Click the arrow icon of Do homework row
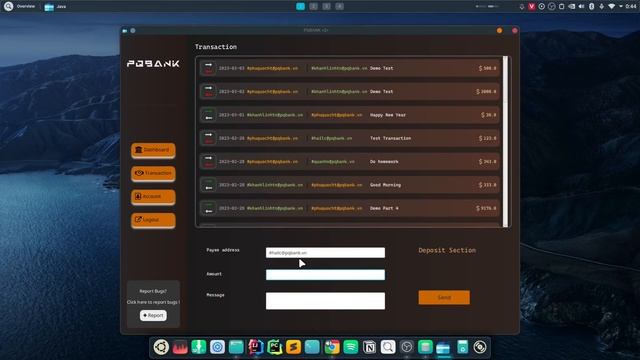Screen dimensions: 640x360 tap(209, 162)
